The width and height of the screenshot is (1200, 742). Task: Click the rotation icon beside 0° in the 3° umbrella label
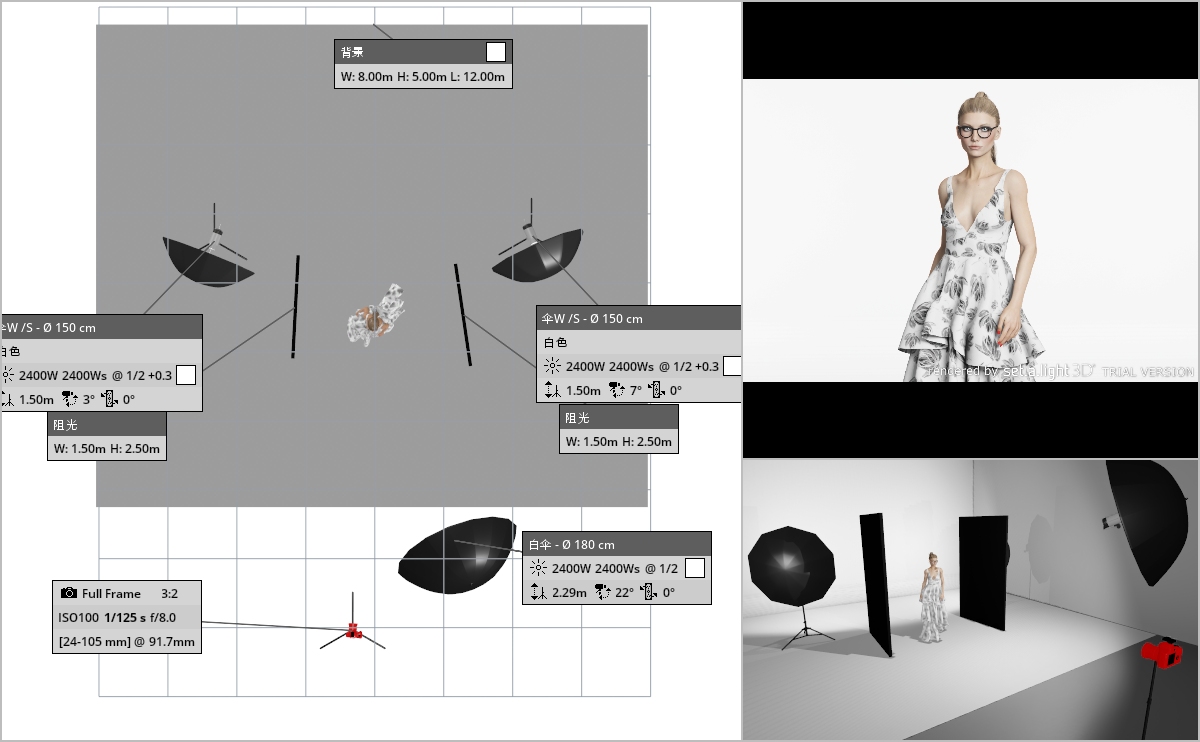tap(109, 400)
